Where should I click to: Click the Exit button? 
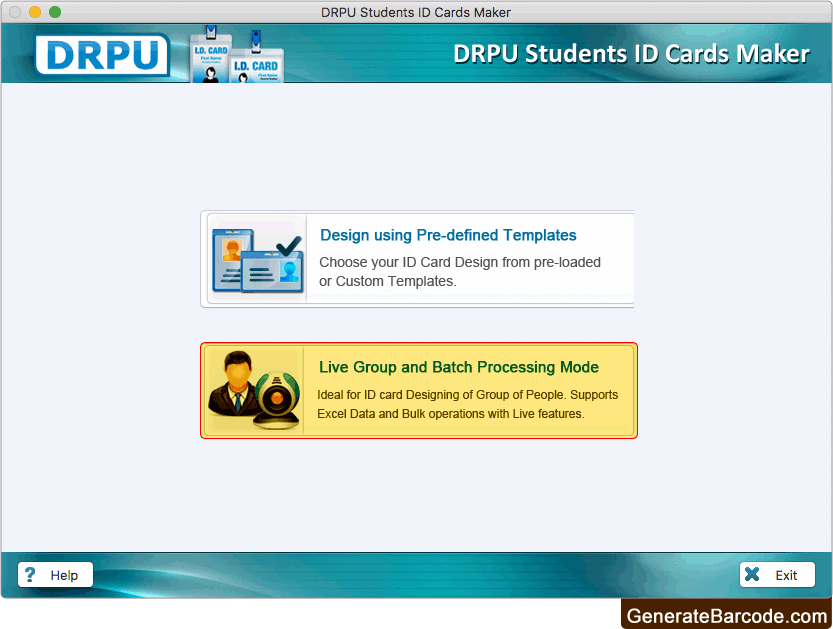pos(777,575)
